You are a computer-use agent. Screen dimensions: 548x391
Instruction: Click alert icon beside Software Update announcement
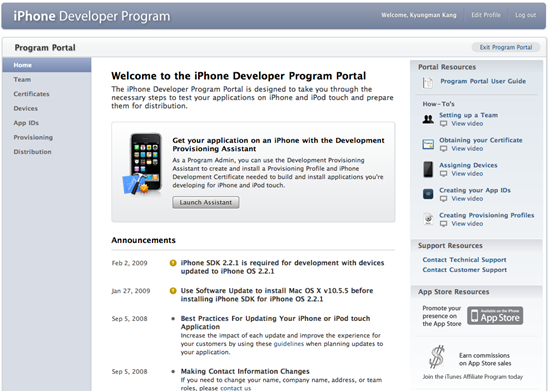(x=173, y=291)
